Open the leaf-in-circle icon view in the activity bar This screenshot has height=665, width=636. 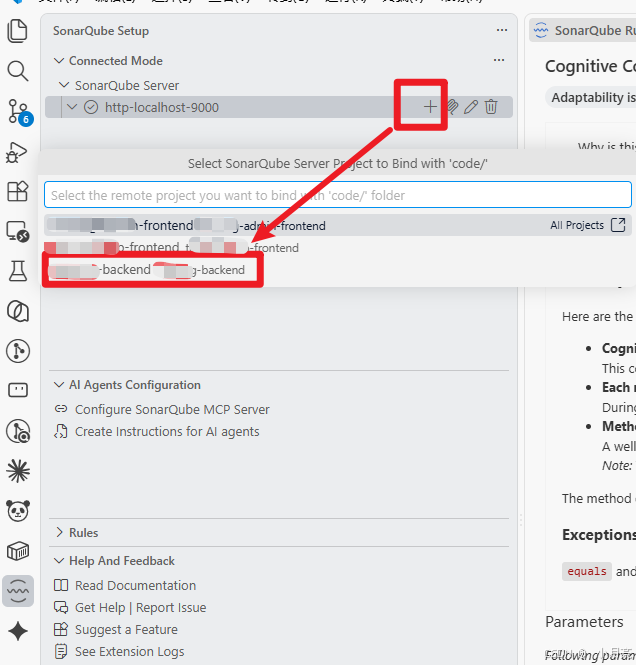[x=18, y=311]
